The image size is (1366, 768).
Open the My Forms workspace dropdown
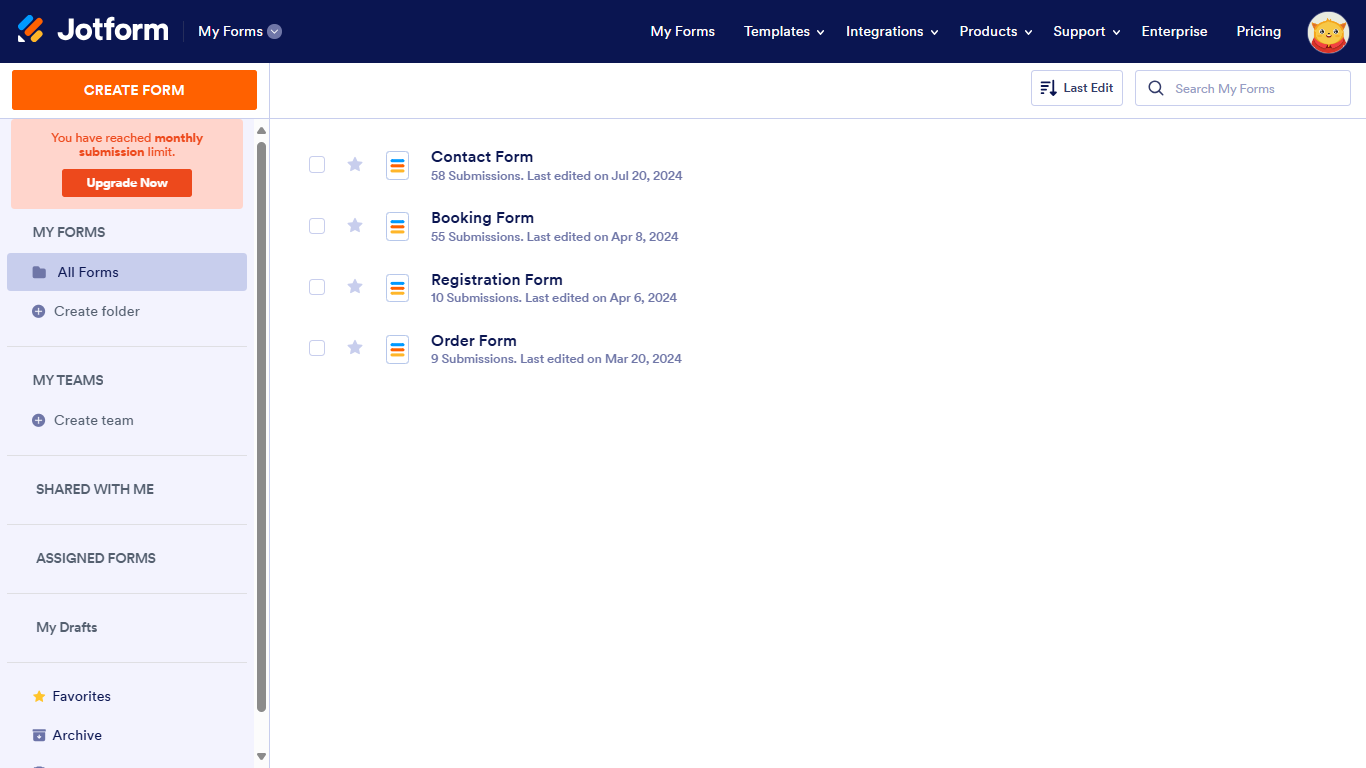(x=240, y=31)
